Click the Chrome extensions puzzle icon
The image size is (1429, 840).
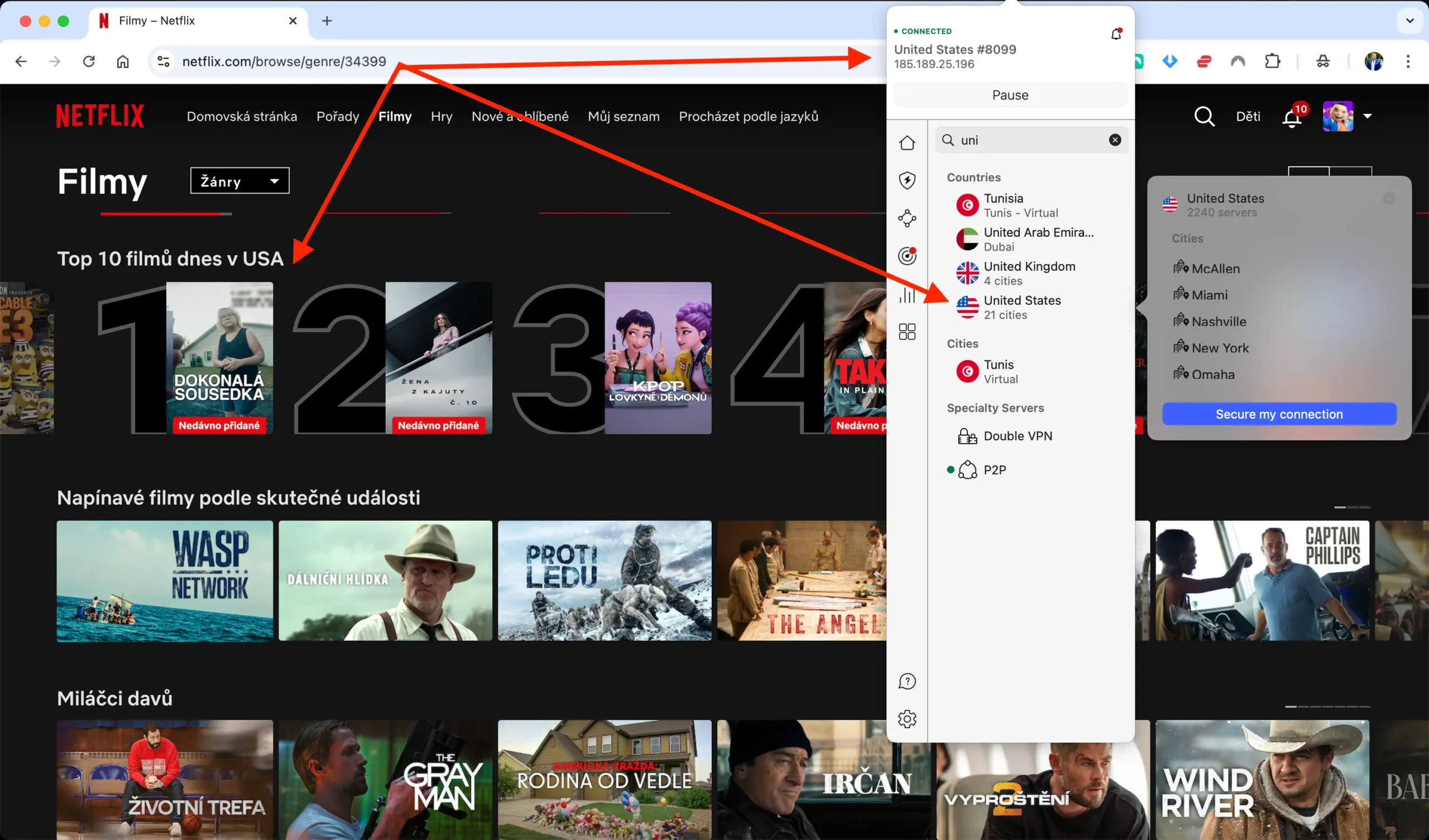coord(1273,61)
